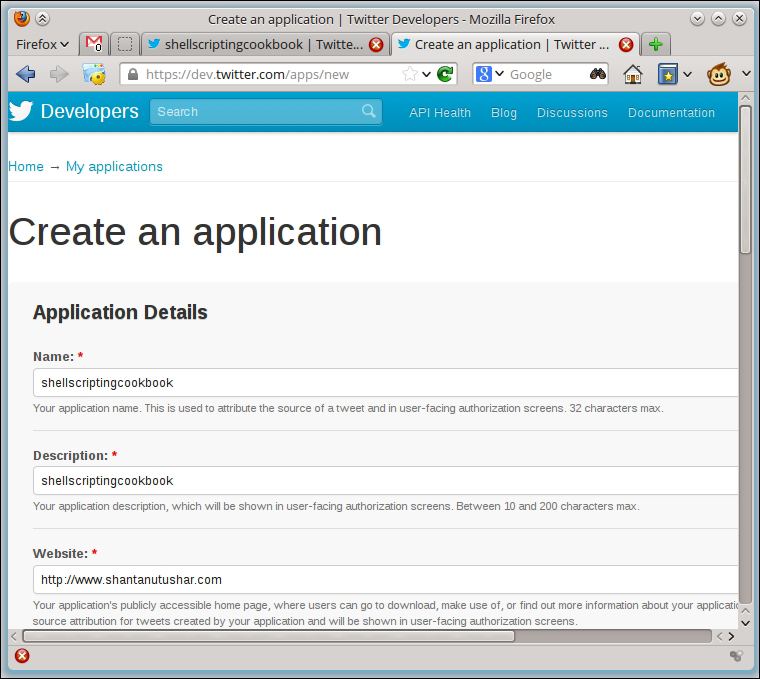Image resolution: width=760 pixels, height=679 pixels.
Task: Click the vertical scrollbar up arrow at the top
Action: coord(745,97)
